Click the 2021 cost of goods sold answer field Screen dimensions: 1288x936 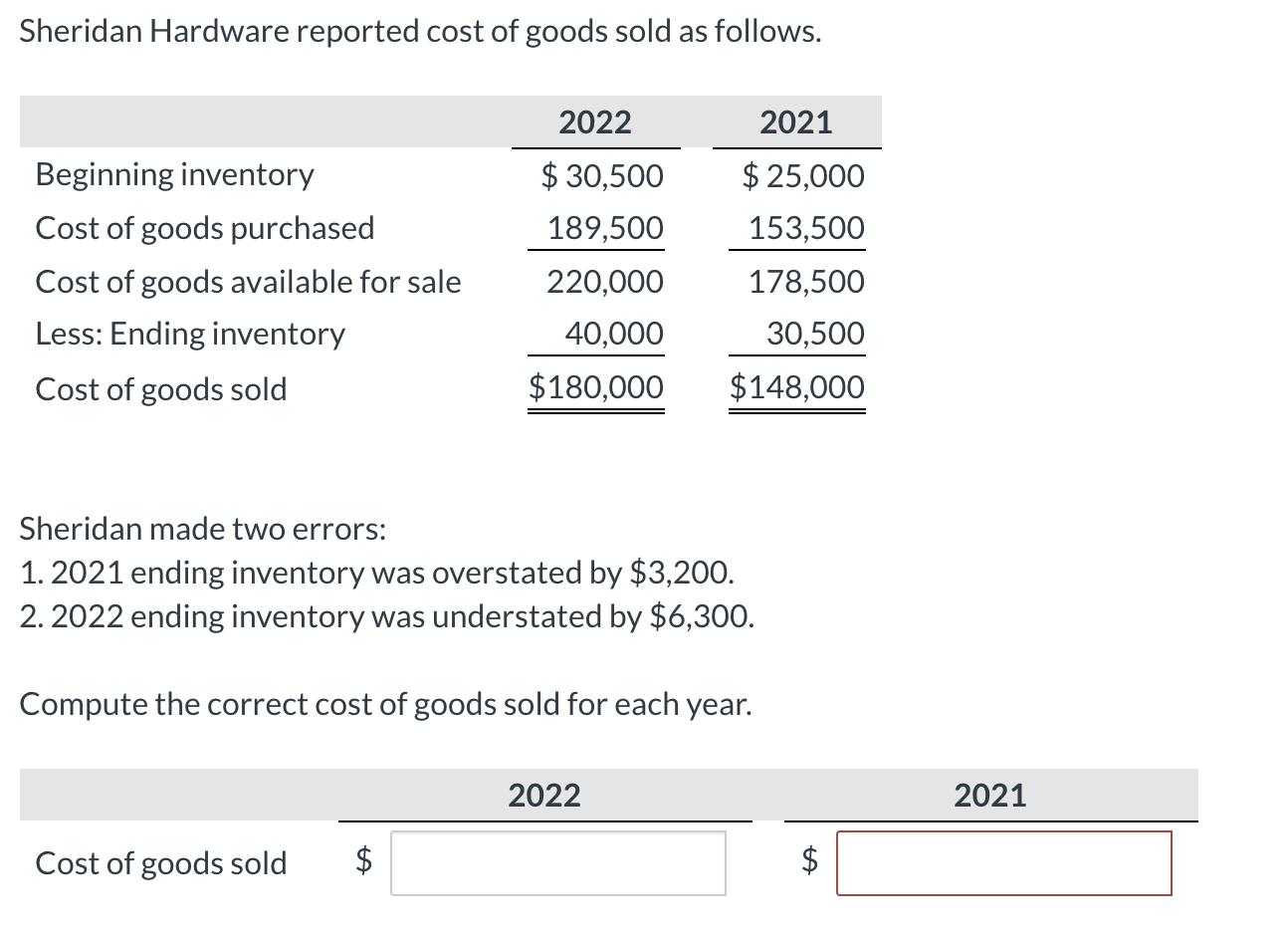pos(1004,863)
